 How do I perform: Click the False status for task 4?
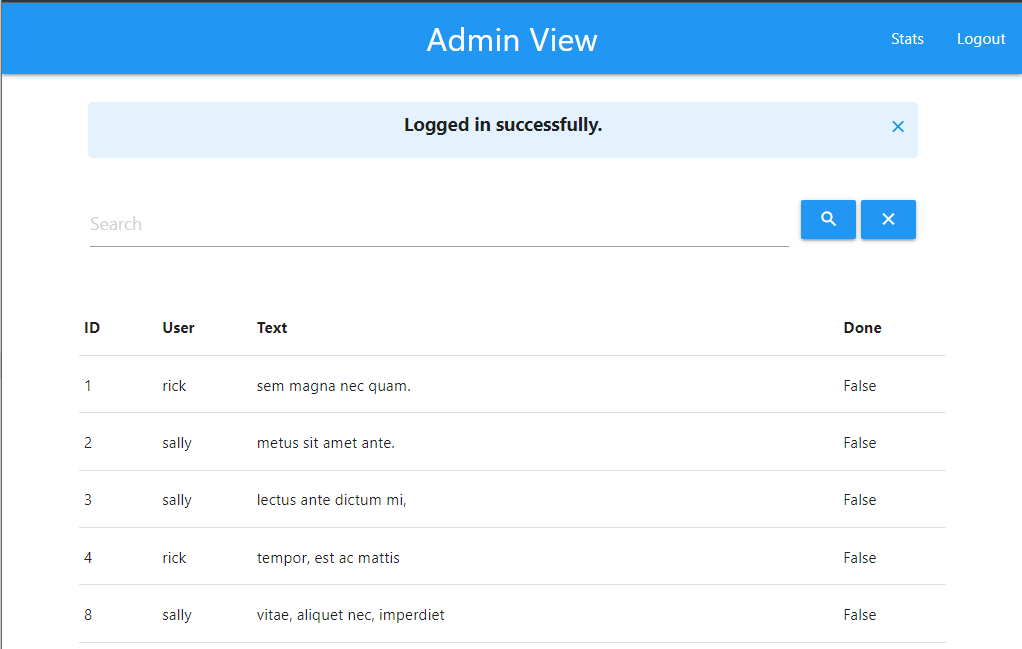(x=859, y=557)
